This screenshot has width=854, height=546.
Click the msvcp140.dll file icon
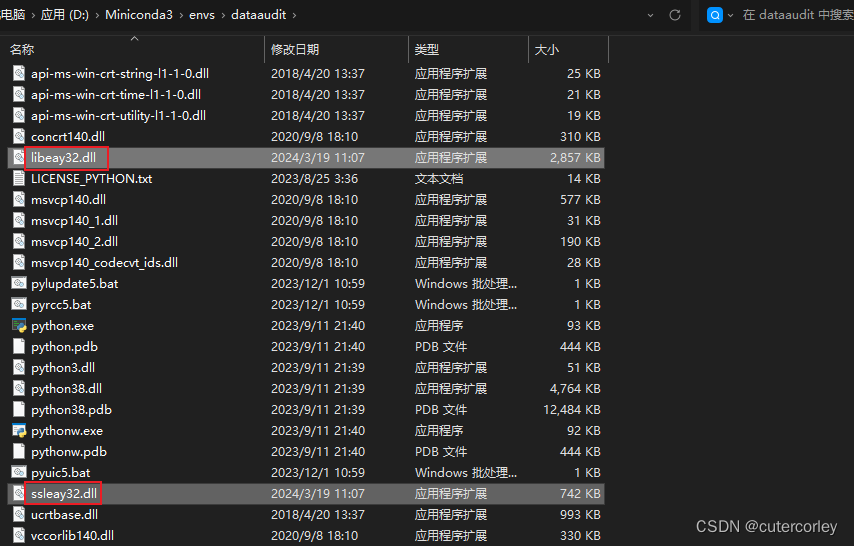pyautogui.click(x=19, y=199)
